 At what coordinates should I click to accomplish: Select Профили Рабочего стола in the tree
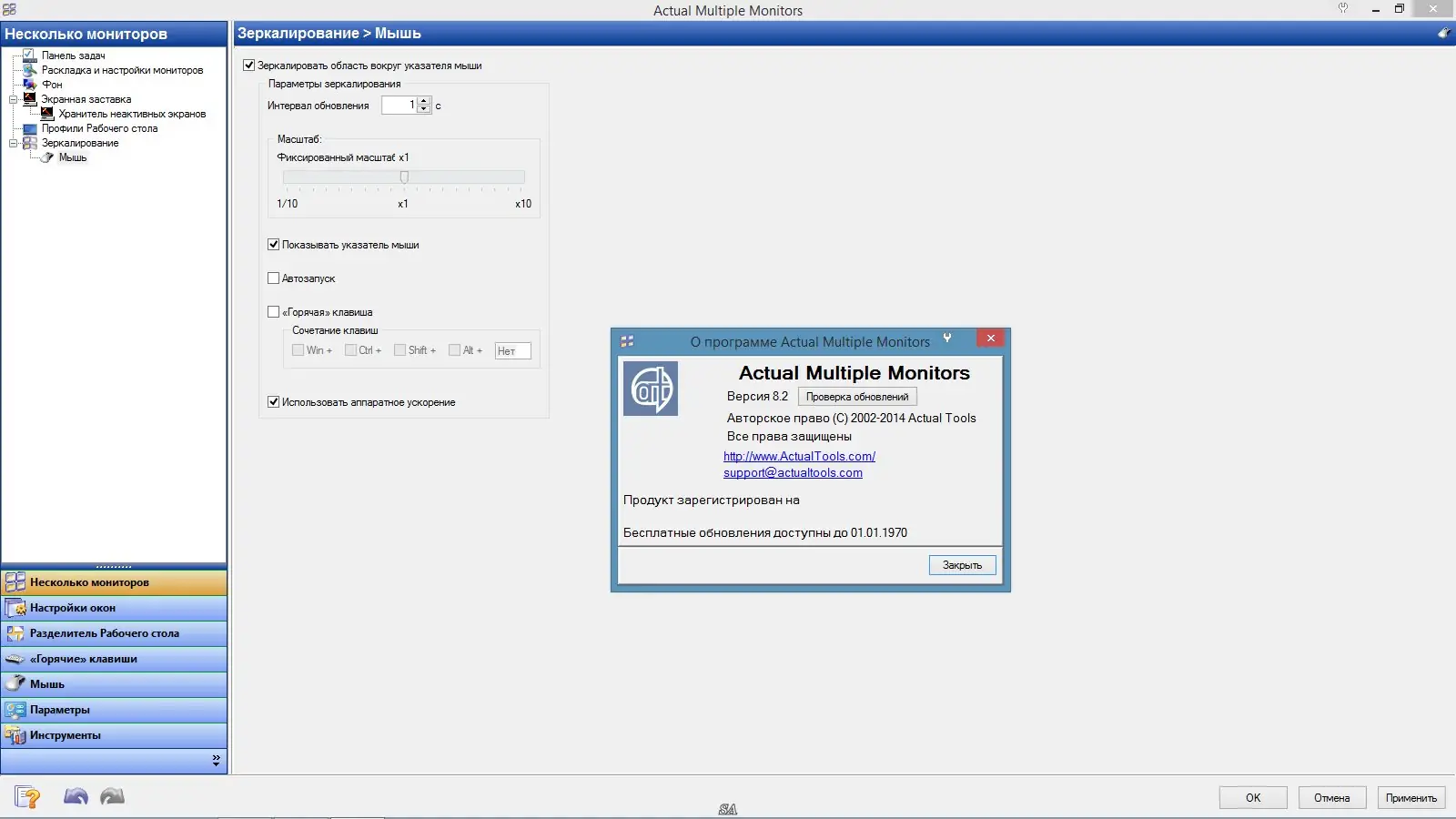(x=99, y=128)
